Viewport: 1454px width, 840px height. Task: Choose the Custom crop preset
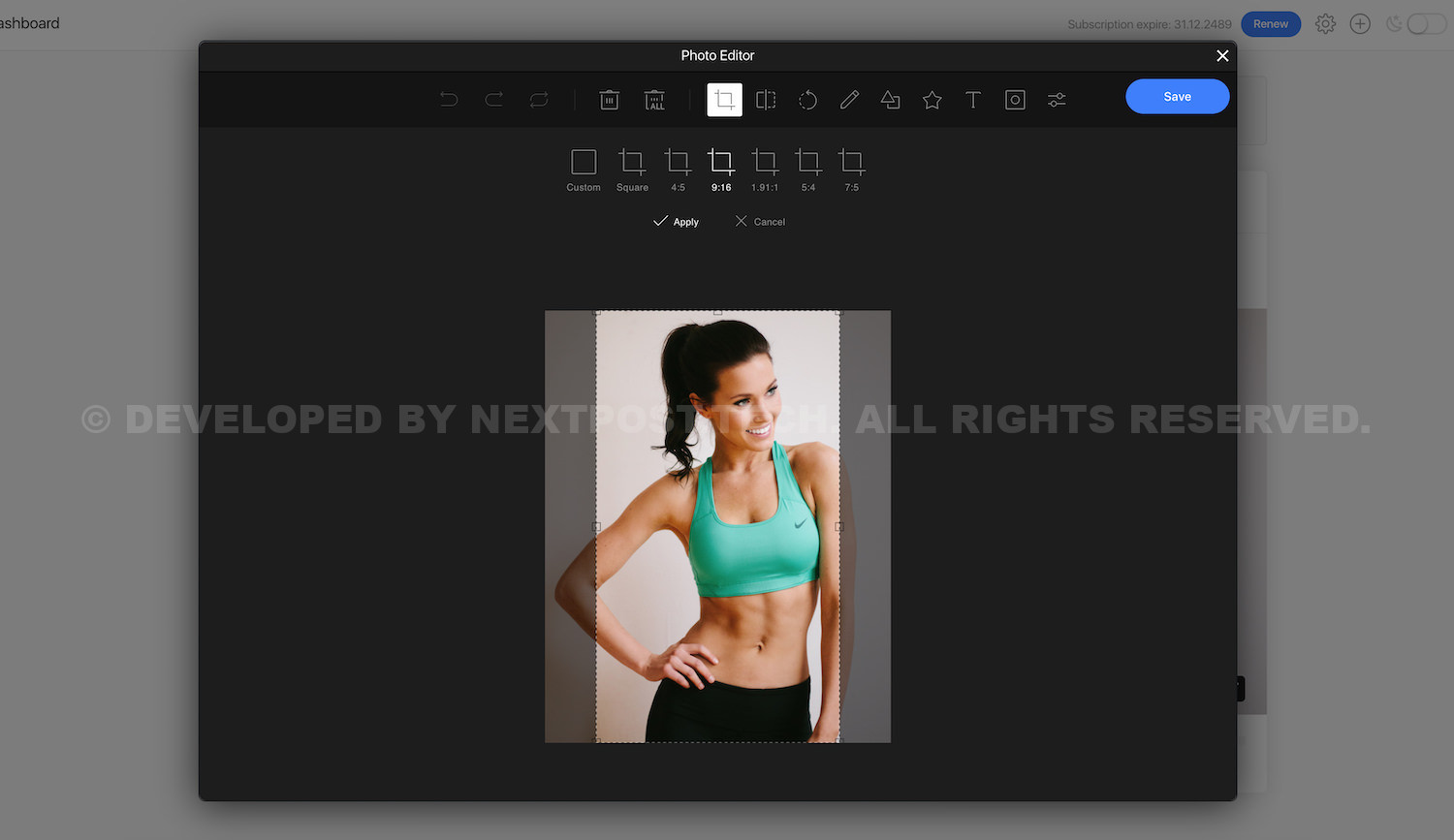click(x=584, y=170)
